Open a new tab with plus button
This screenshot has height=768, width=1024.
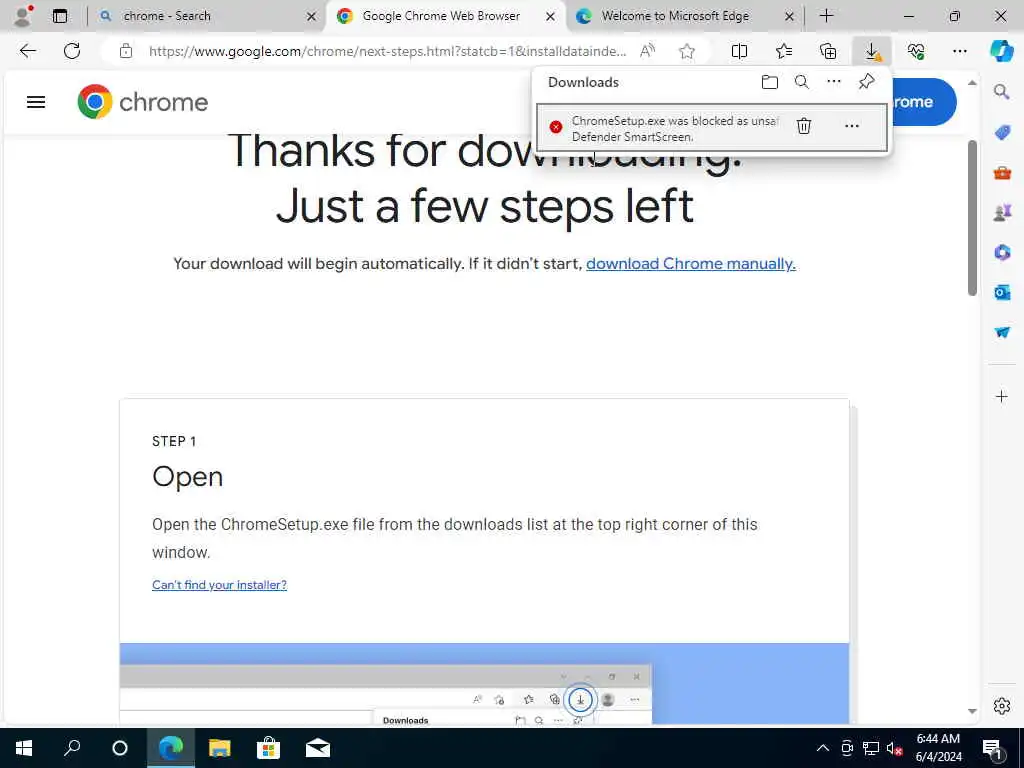tap(826, 16)
